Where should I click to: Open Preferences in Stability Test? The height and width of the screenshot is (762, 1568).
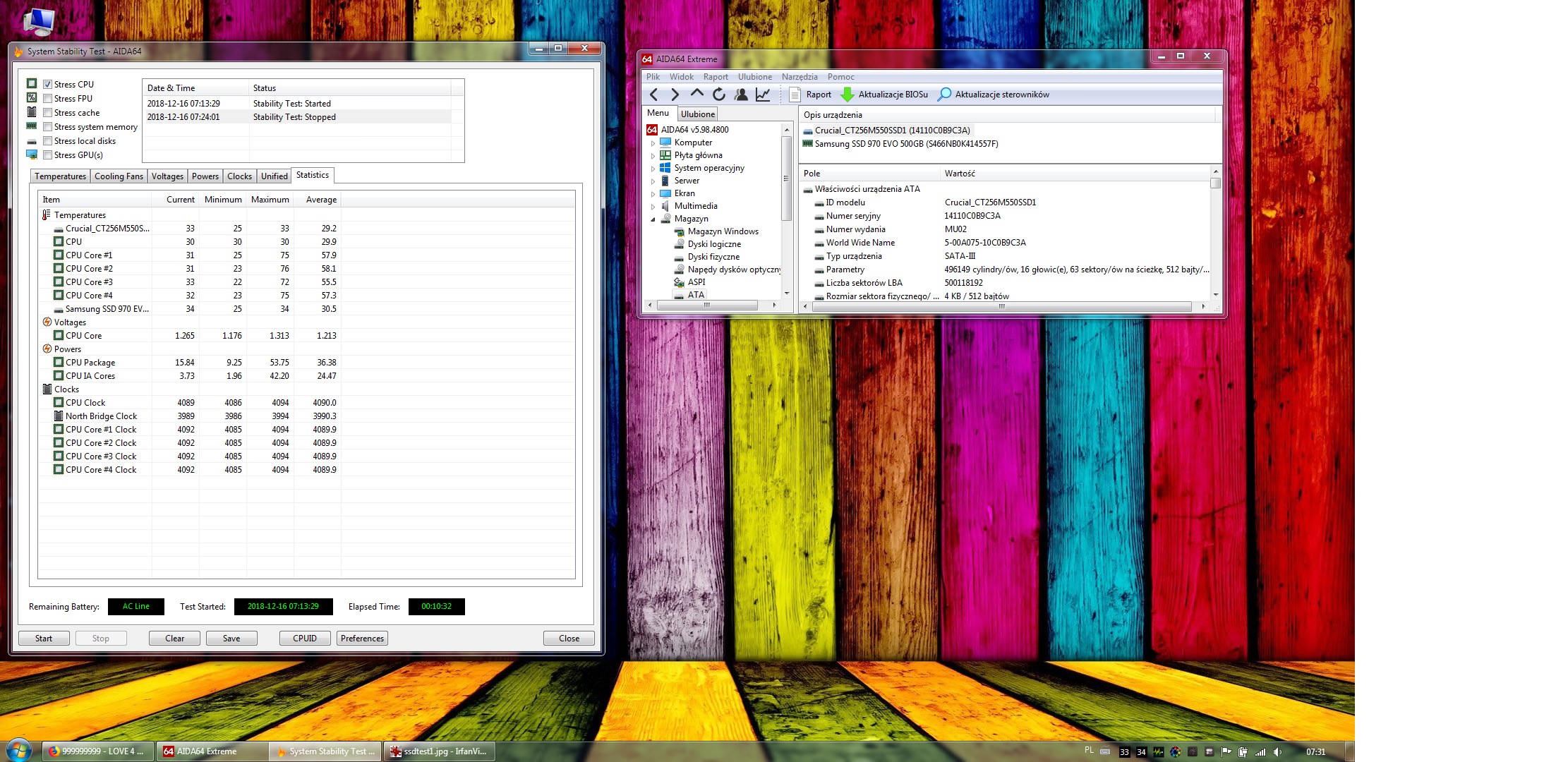[x=362, y=639]
